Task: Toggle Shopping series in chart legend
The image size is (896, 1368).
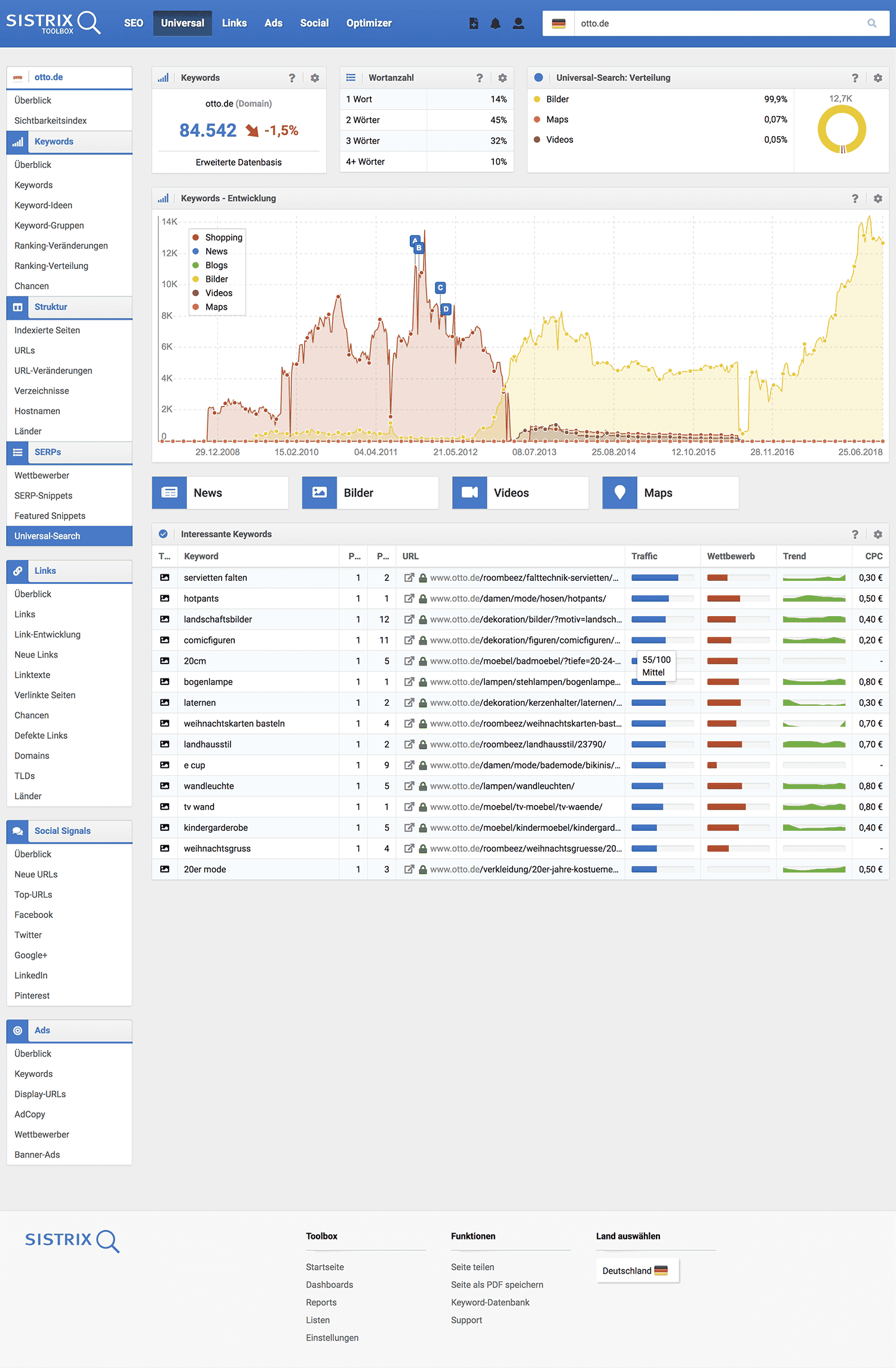Action: click(x=217, y=237)
